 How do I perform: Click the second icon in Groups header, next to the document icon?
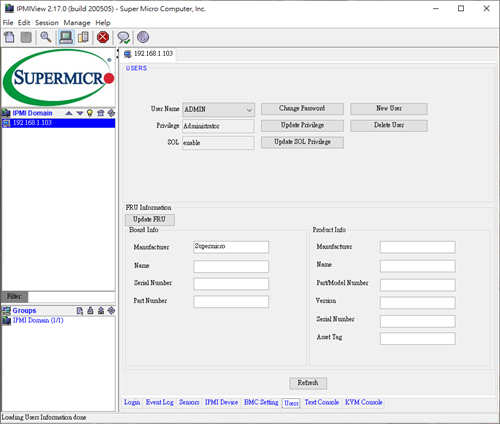pos(90,311)
